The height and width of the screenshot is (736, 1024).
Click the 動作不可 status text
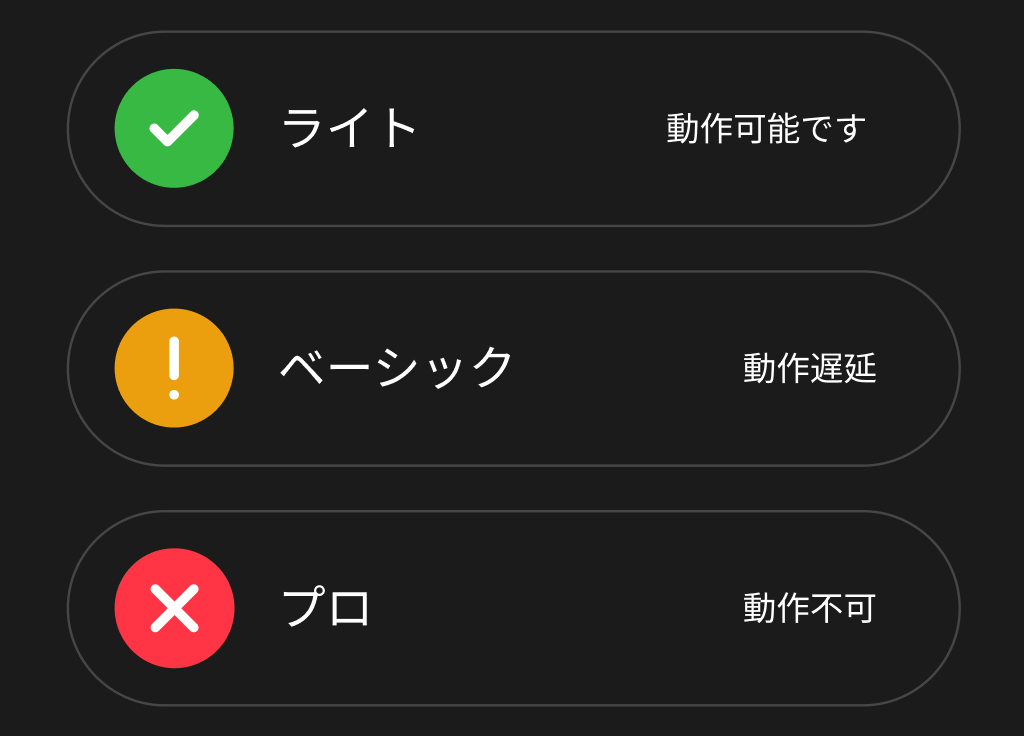click(x=810, y=608)
